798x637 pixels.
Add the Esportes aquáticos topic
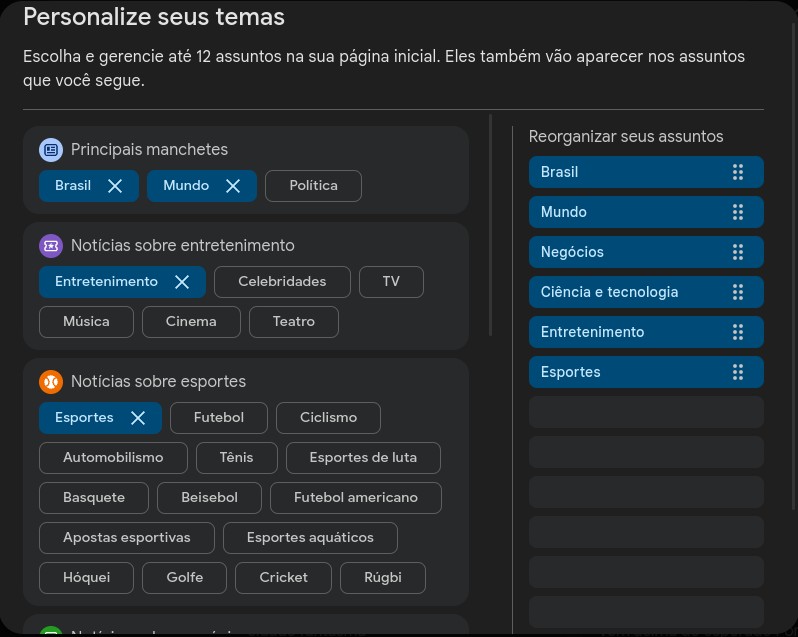(x=310, y=538)
